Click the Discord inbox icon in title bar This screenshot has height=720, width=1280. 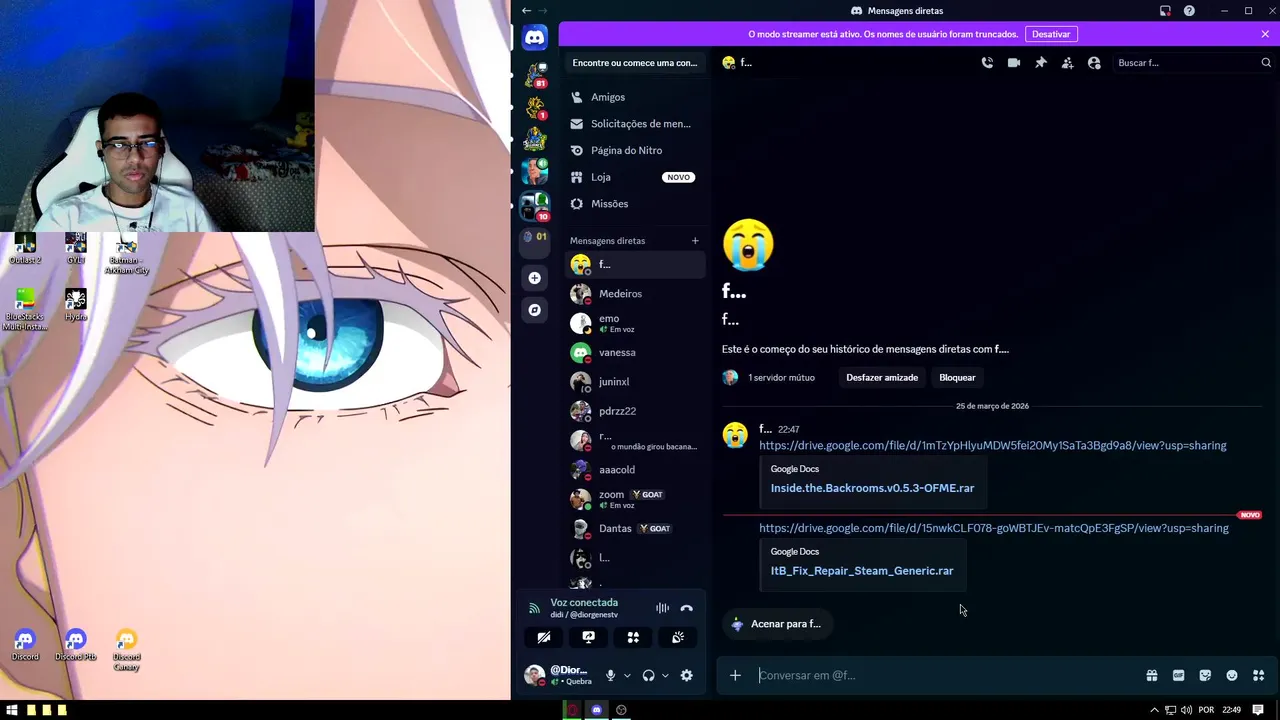(x=1165, y=11)
